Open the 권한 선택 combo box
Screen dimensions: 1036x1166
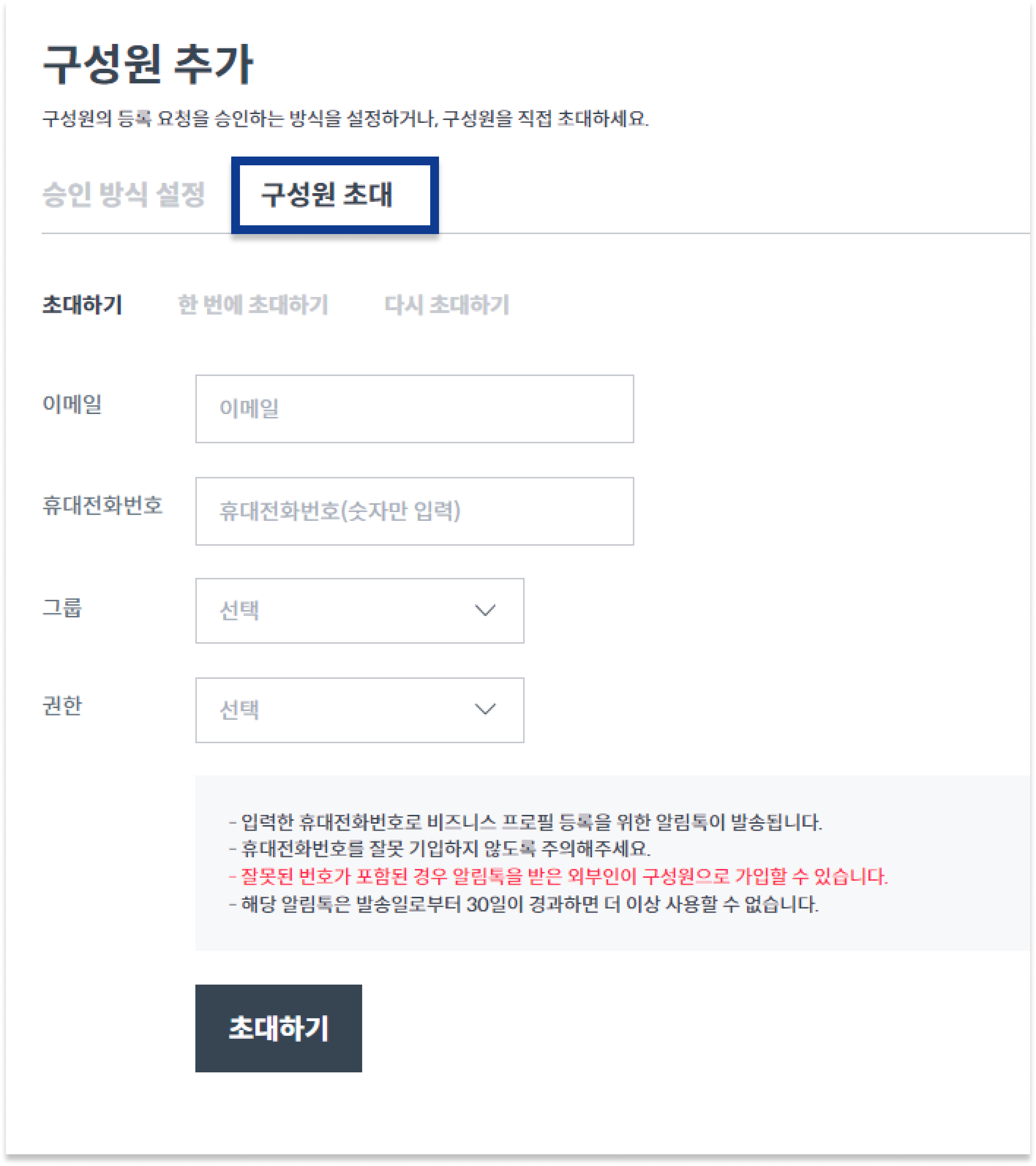tap(359, 710)
